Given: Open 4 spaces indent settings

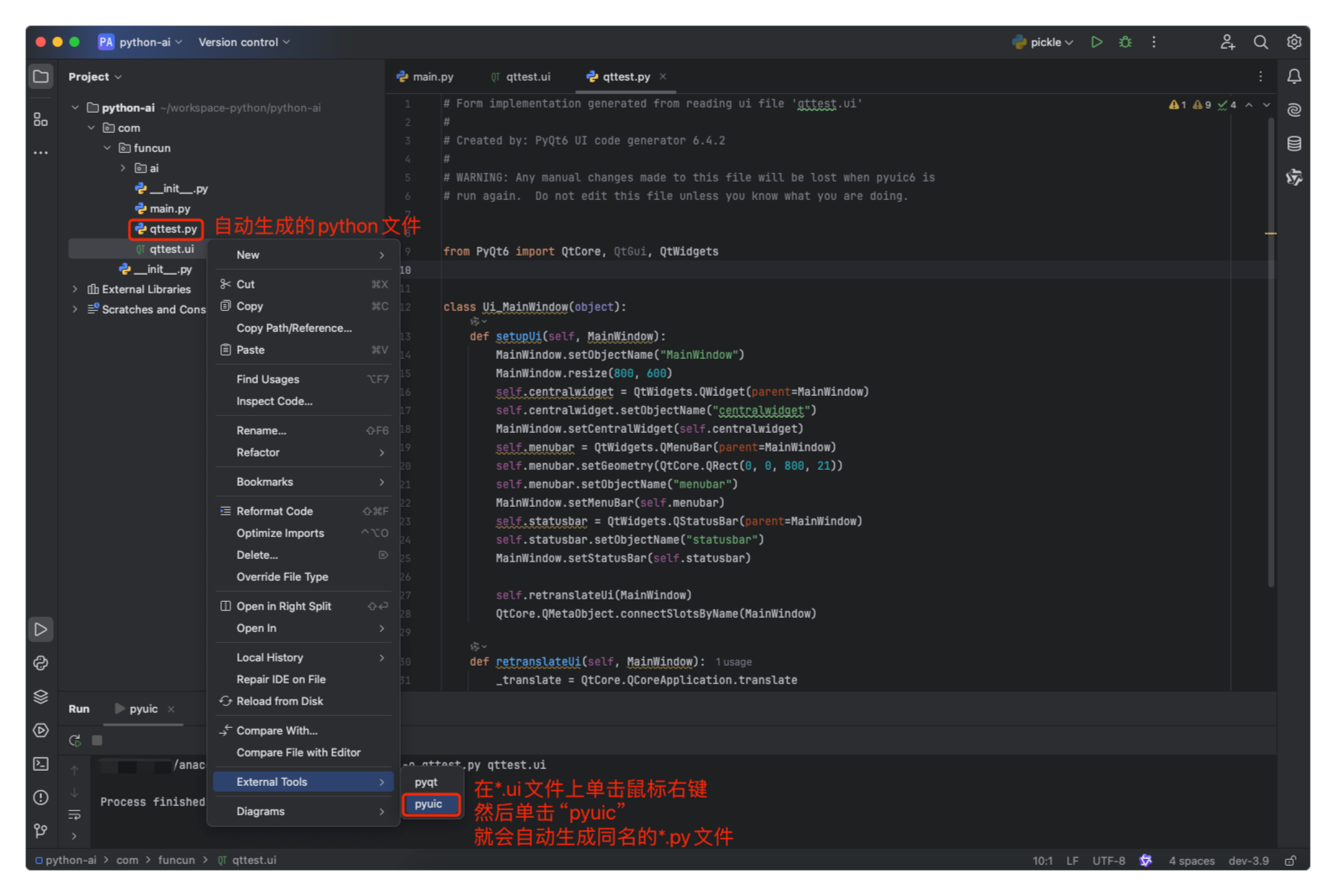Looking at the screenshot, I should 1191,861.
